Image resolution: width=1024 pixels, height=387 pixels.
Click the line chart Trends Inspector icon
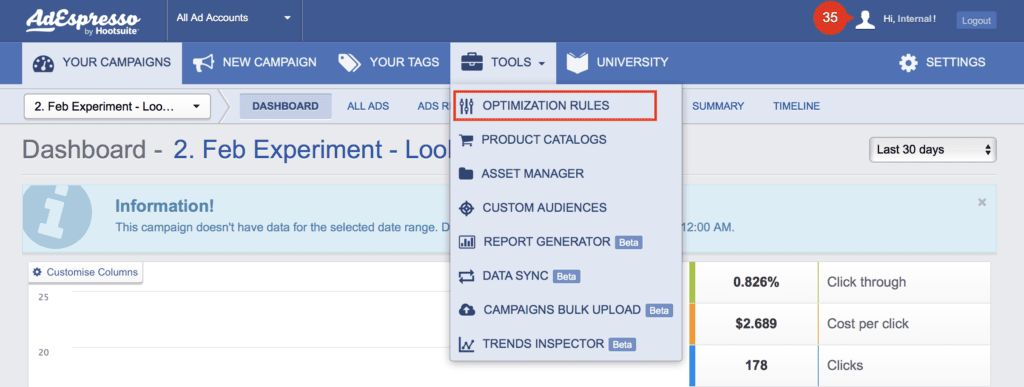click(466, 345)
